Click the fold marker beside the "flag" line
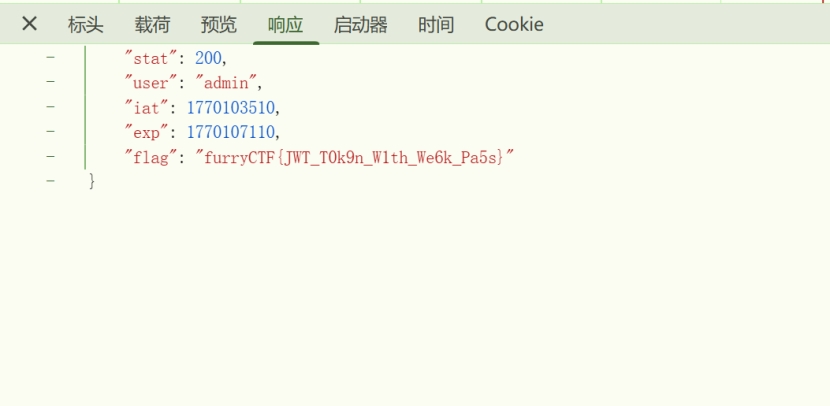Image resolution: width=830 pixels, height=406 pixels. tap(50, 156)
